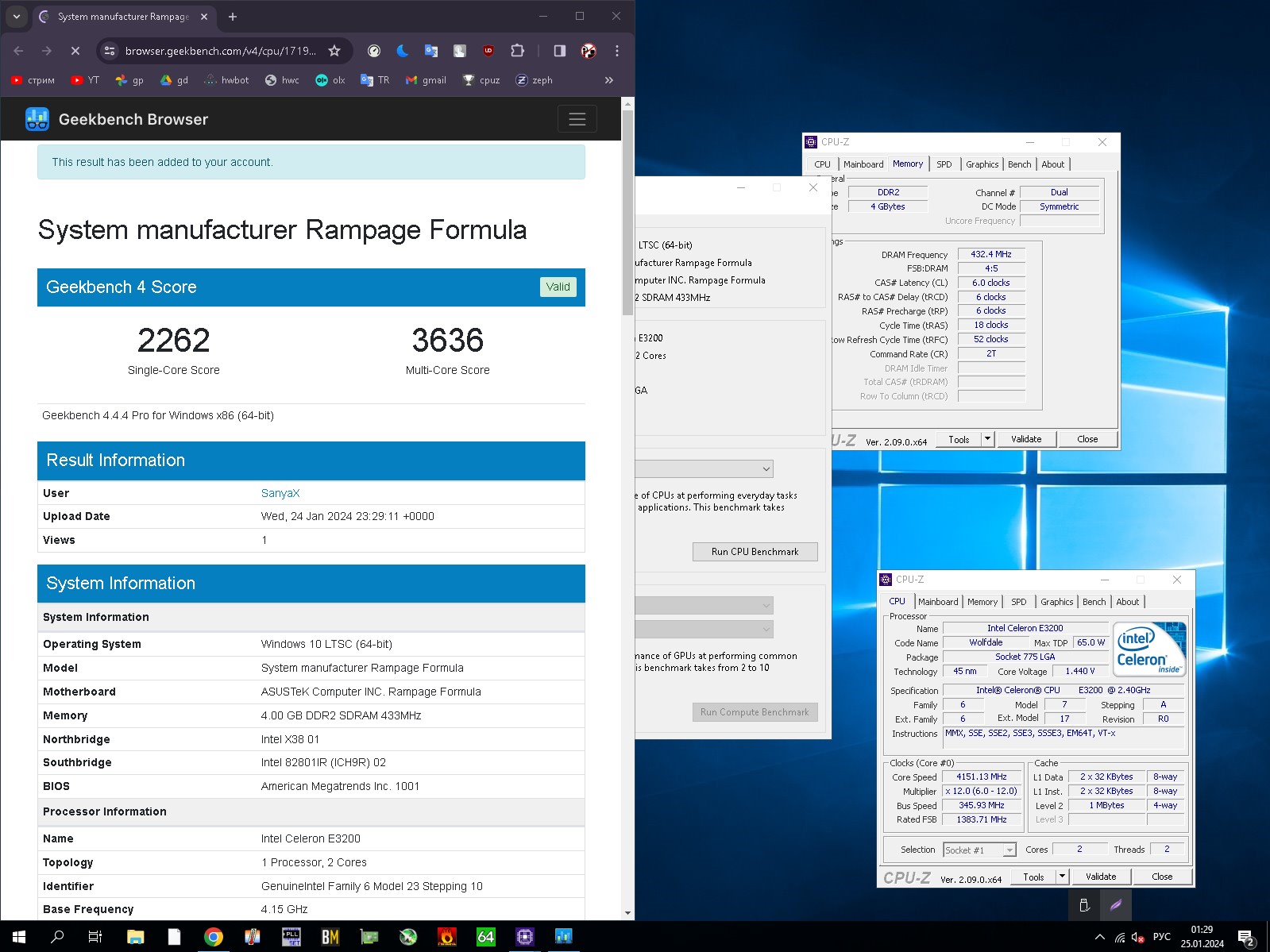Viewport: 1270px width, 952px height.
Task: Click Run CPU Benchmark button
Action: pos(755,552)
